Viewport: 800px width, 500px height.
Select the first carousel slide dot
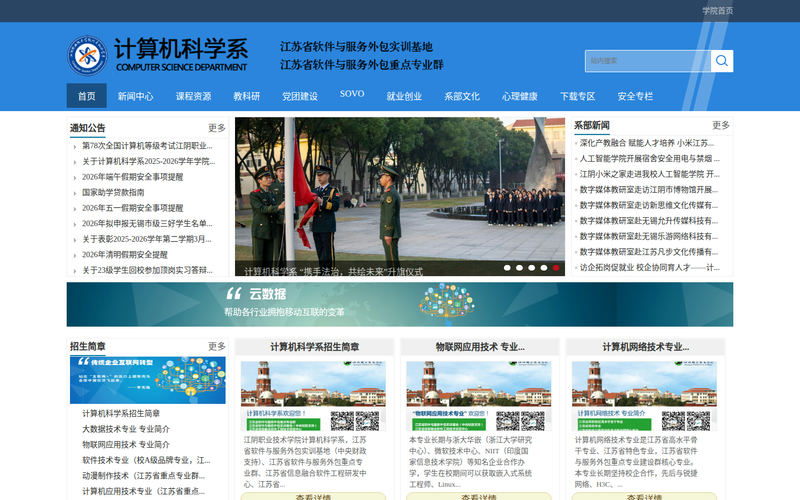507,268
